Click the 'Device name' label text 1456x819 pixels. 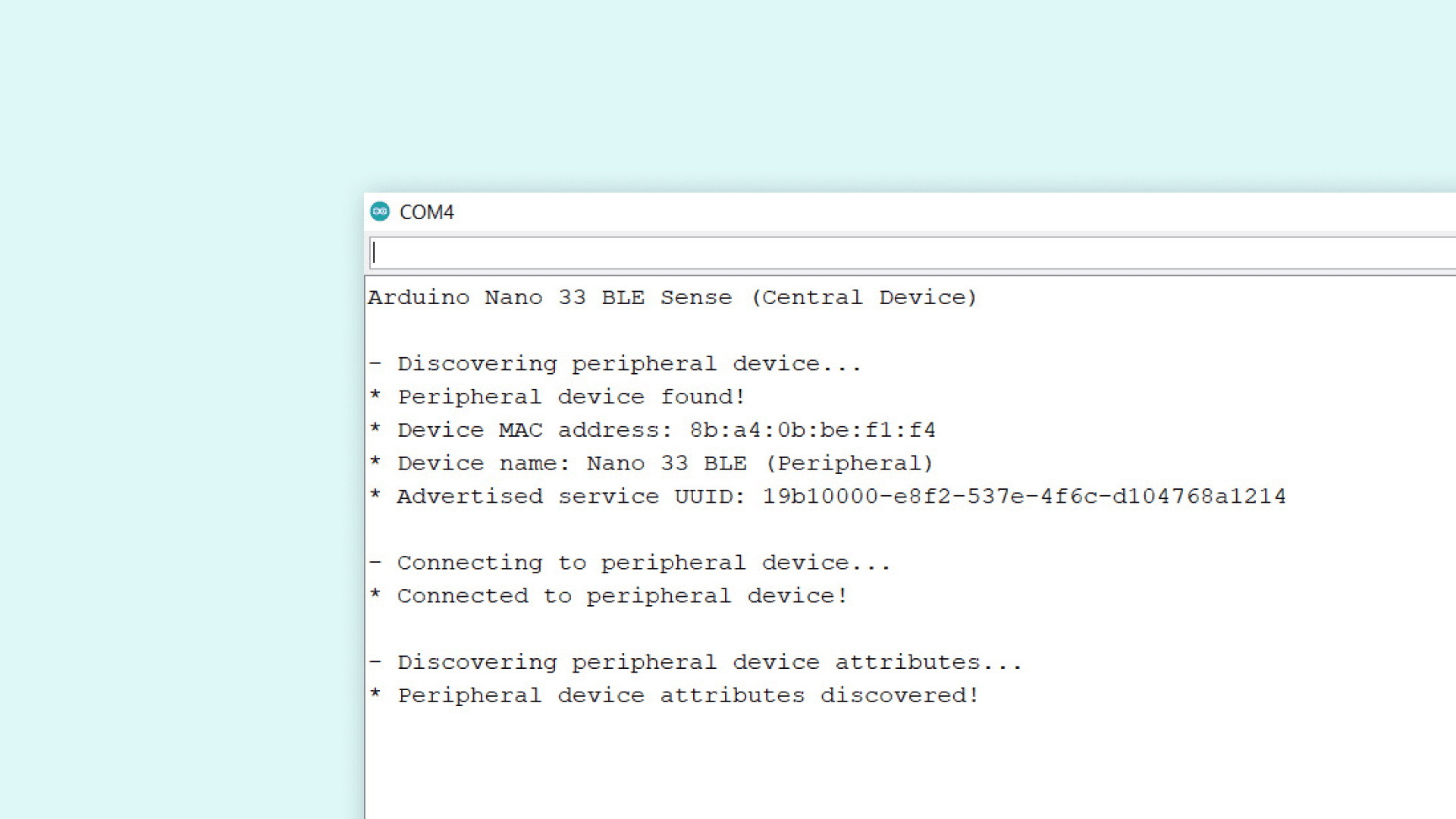click(x=484, y=463)
